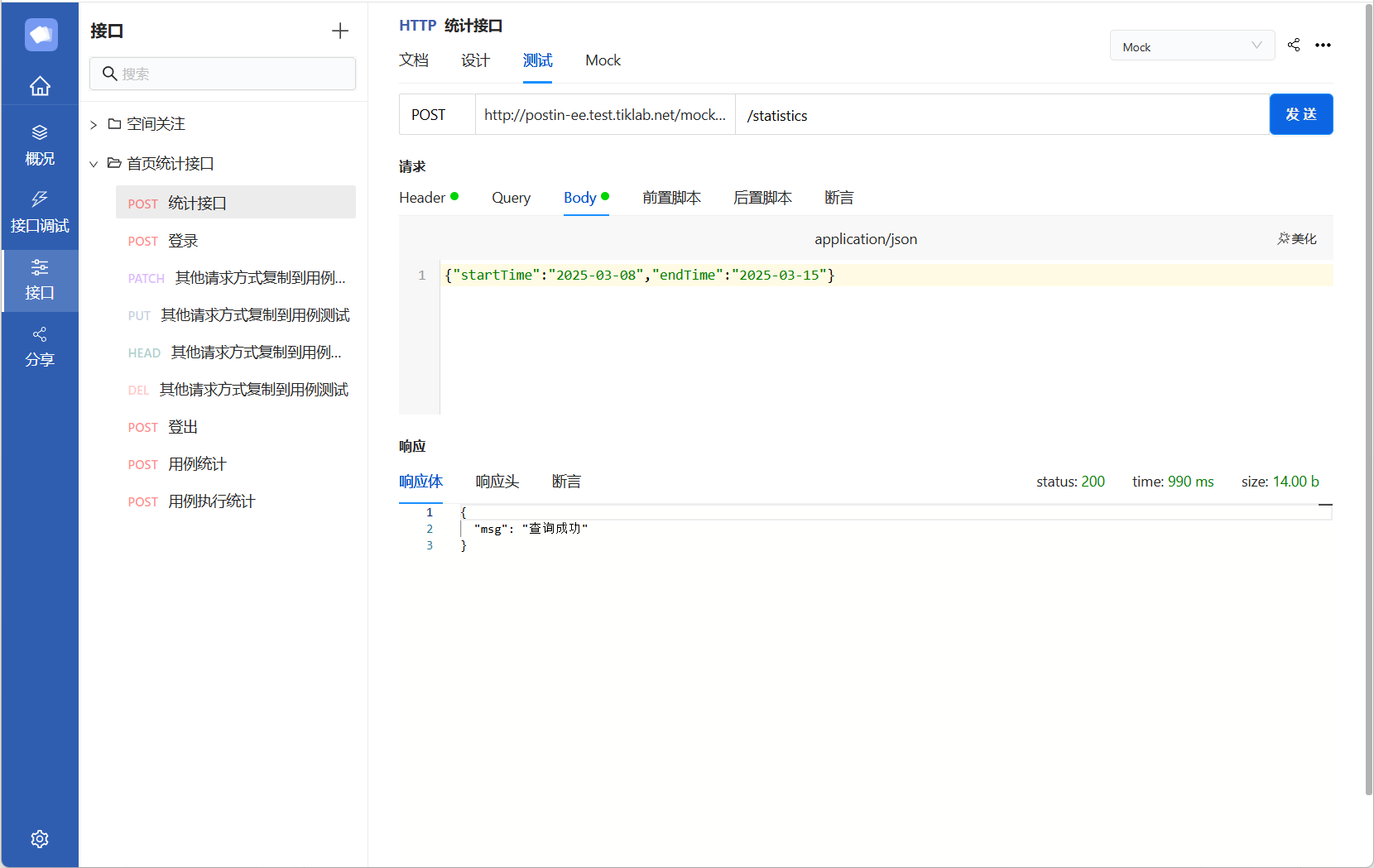Open the POST 用例统计 interface
Viewport: 1374px width, 868px height.
click(x=236, y=464)
